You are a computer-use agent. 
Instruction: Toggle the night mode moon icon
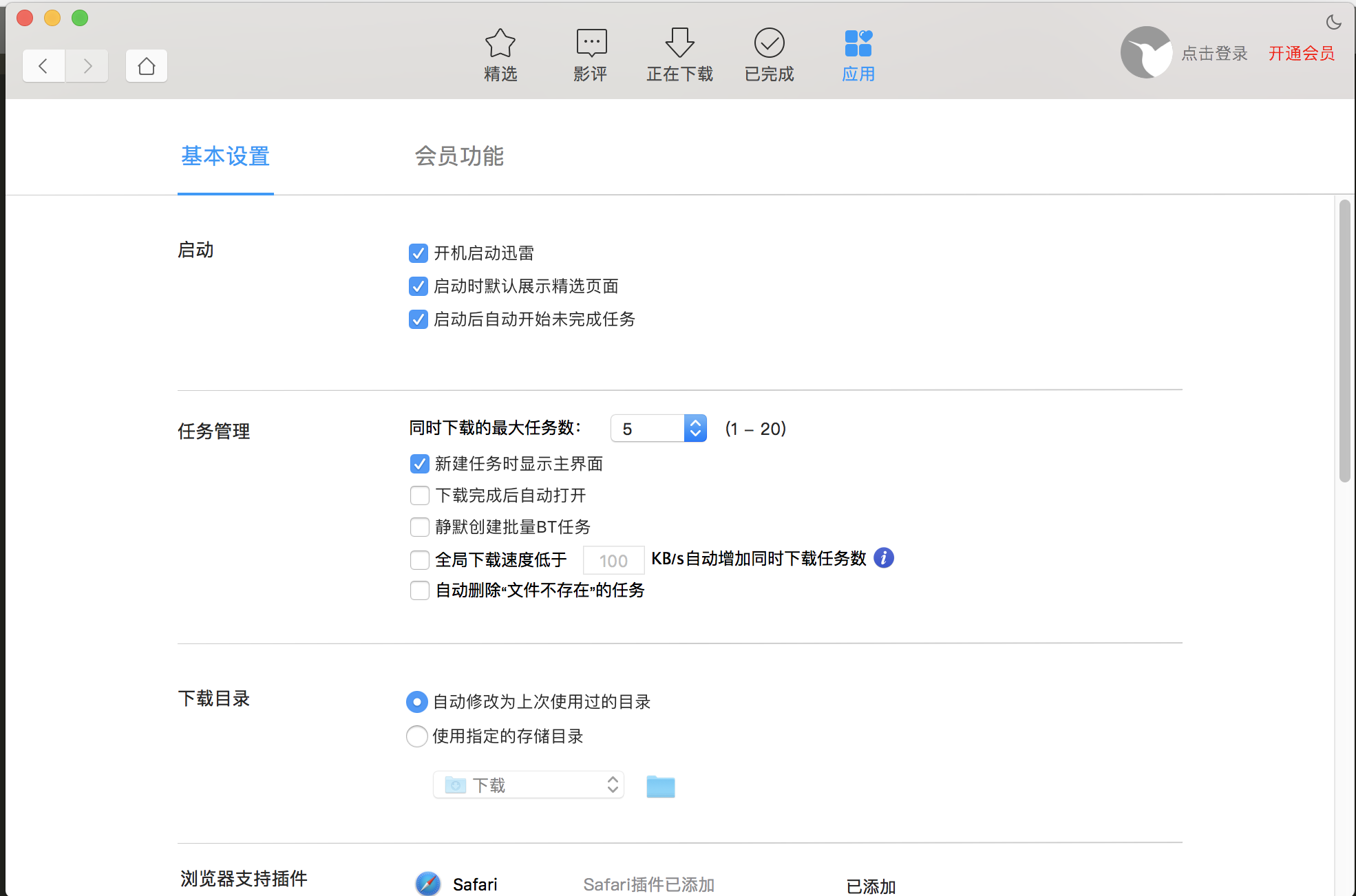1333,22
